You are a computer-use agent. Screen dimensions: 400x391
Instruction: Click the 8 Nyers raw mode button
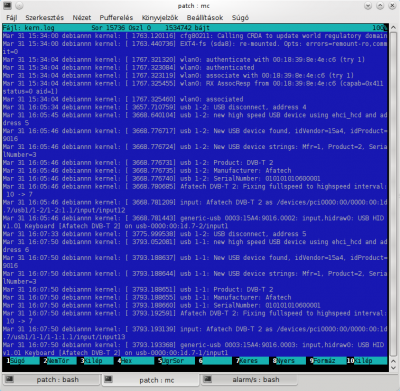(288, 361)
